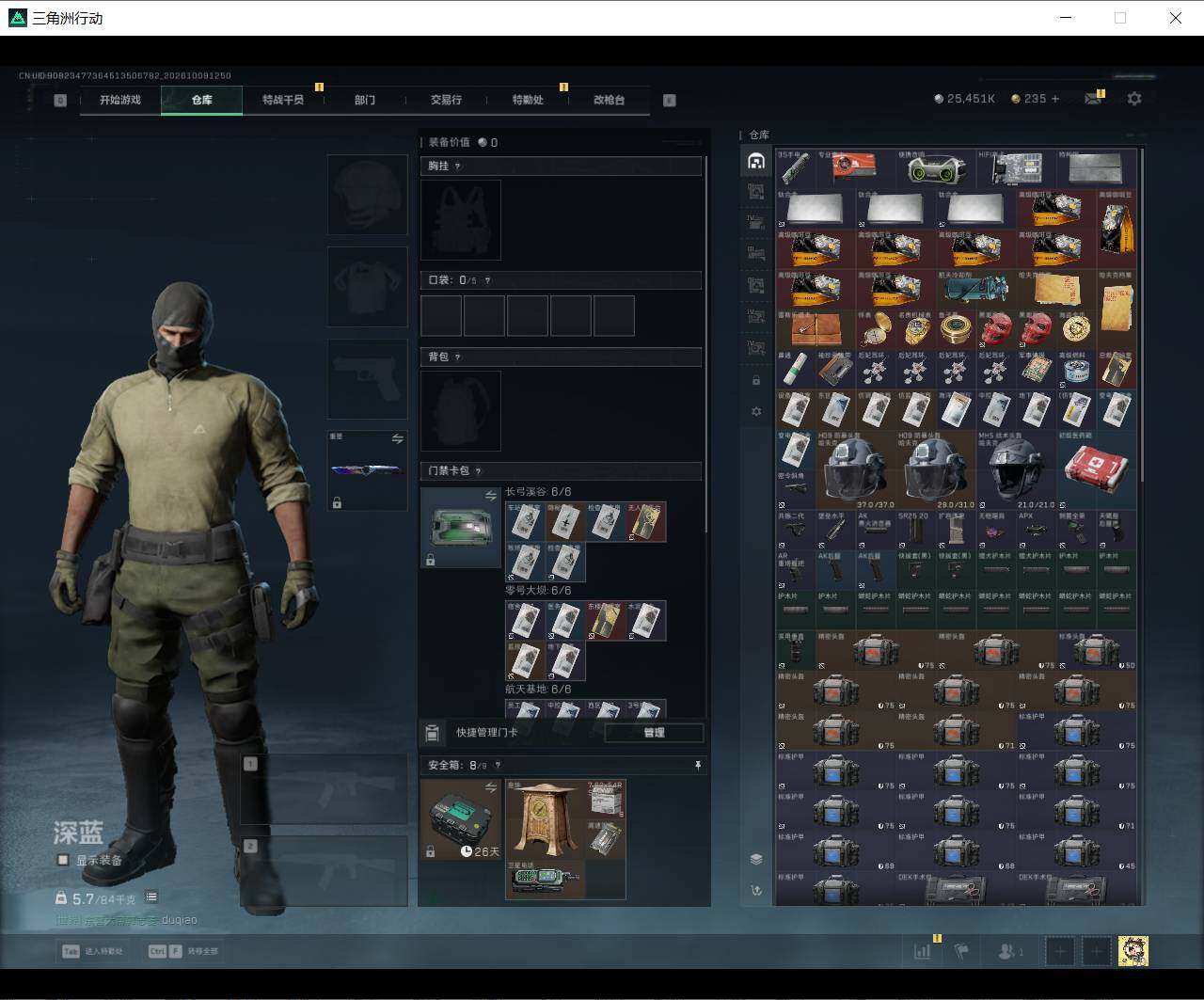
Task: Select the satellite phone in safe box
Action: 545,880
